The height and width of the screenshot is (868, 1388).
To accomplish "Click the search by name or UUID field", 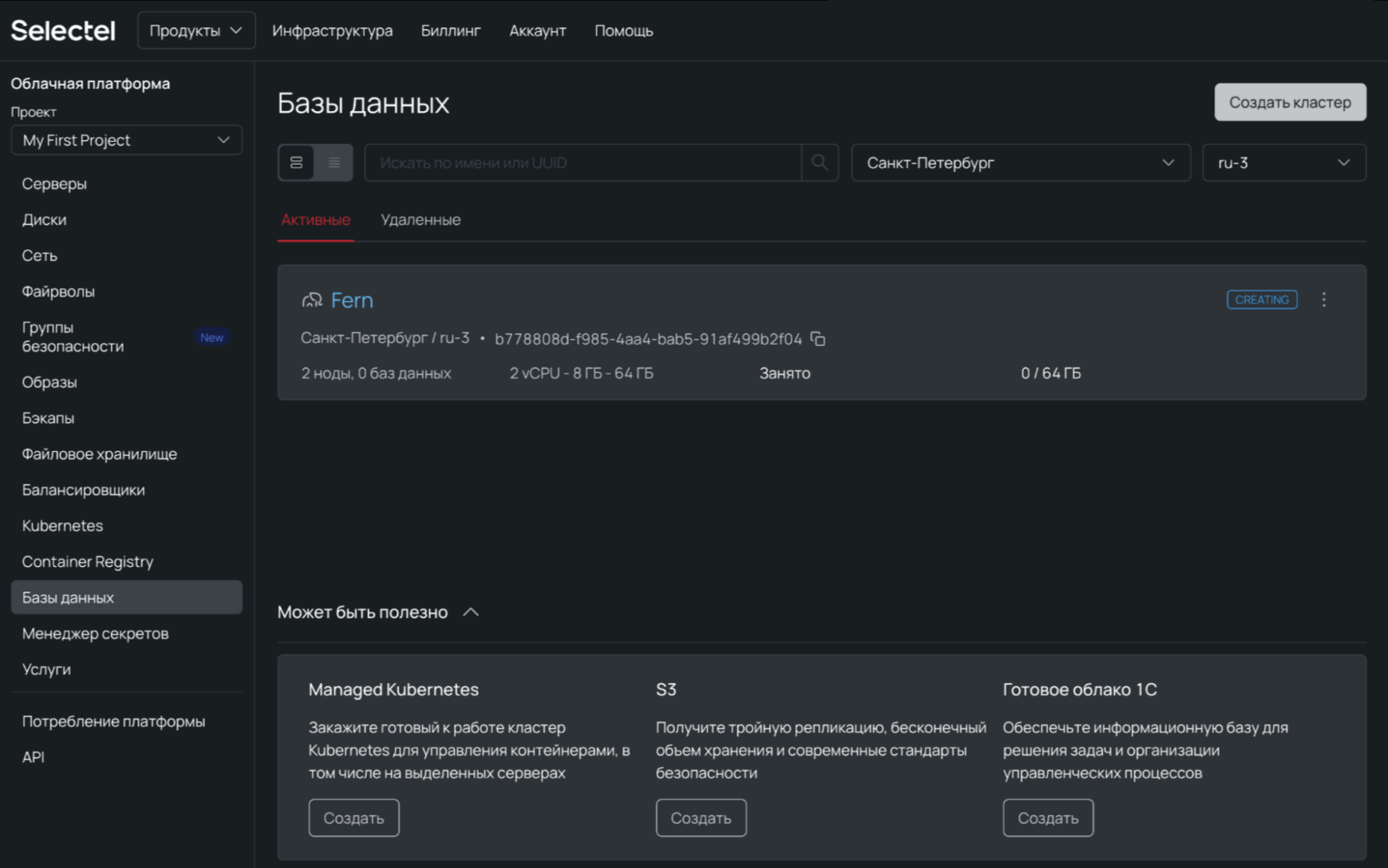I will (583, 163).
